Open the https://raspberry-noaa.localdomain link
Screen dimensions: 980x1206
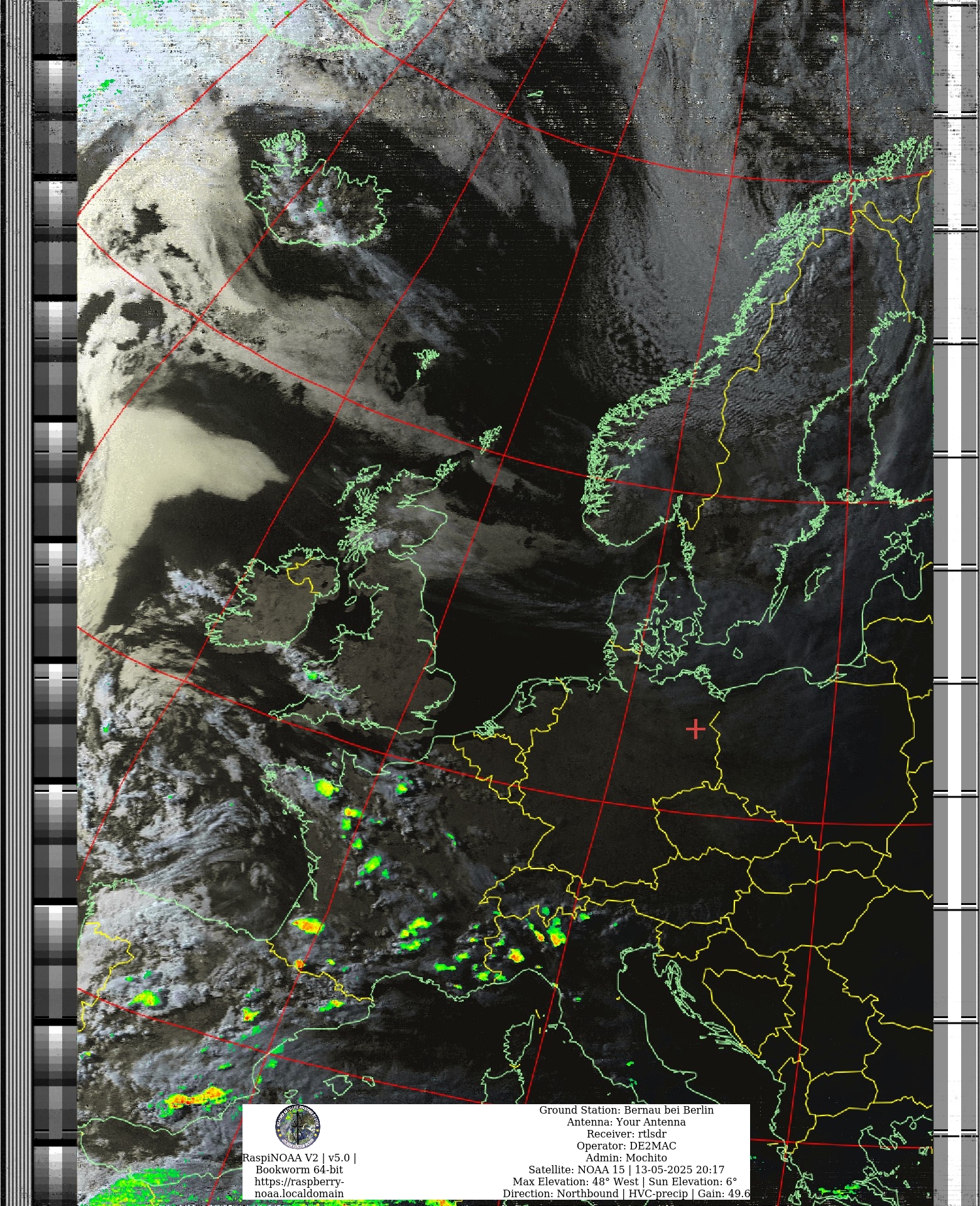point(299,1187)
